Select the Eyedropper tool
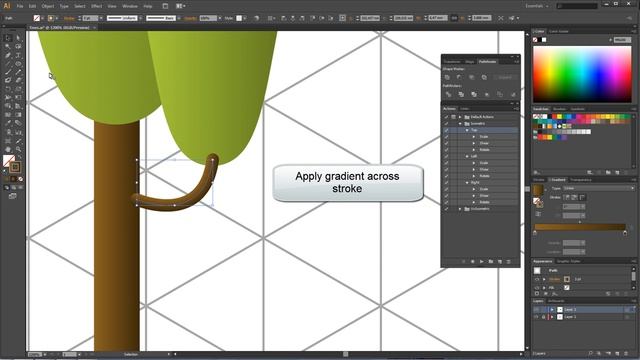 (8, 122)
